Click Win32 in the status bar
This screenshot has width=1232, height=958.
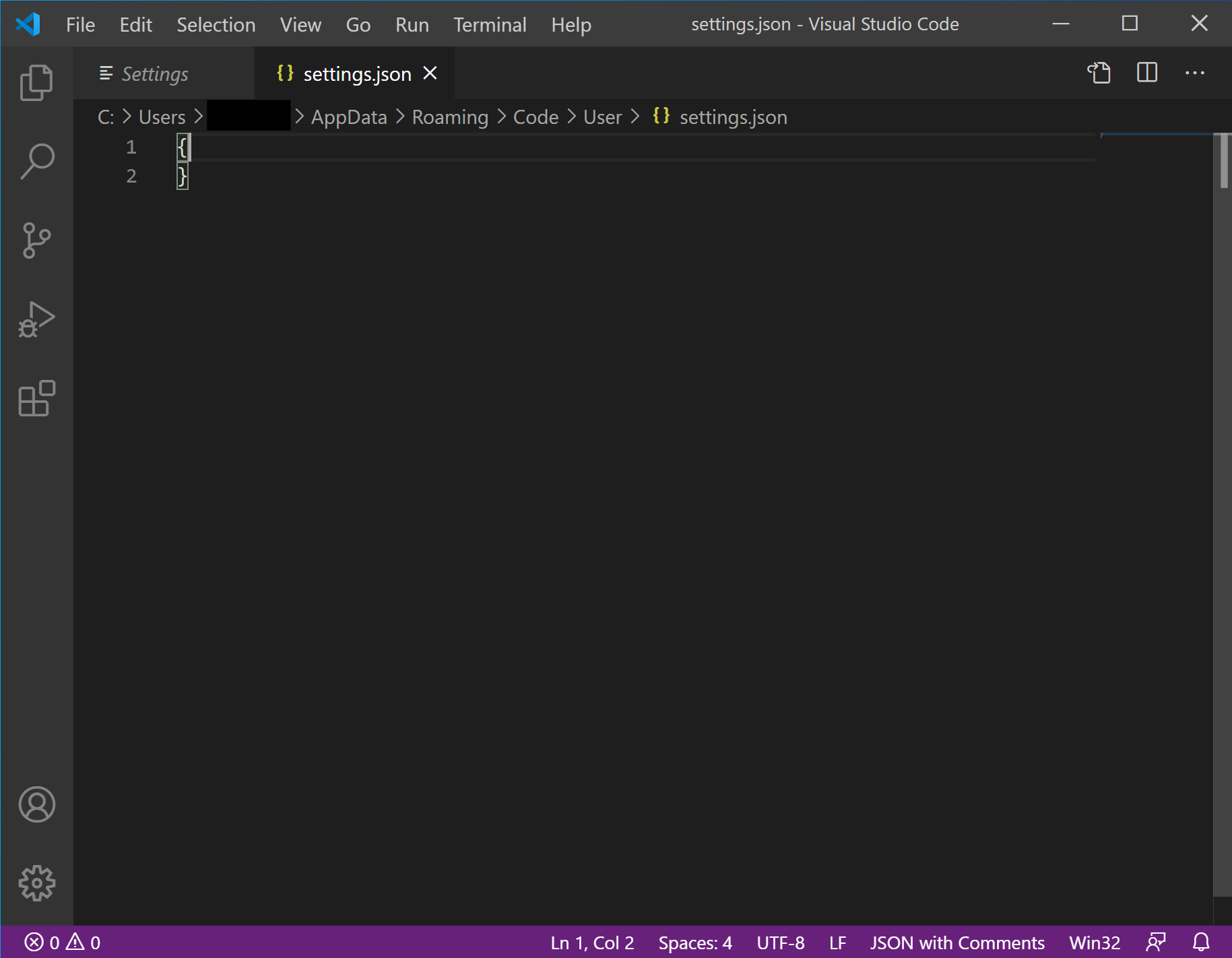tap(1095, 943)
